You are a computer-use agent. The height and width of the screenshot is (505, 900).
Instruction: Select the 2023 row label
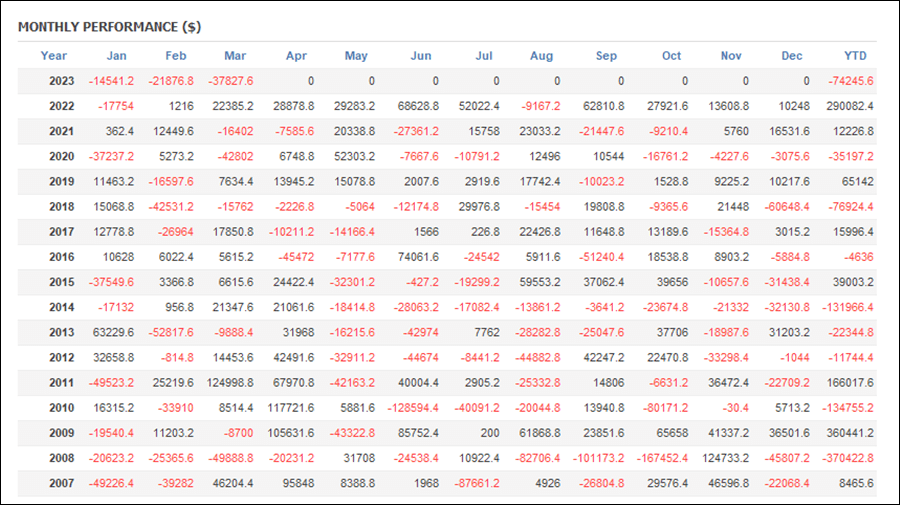pos(61,81)
